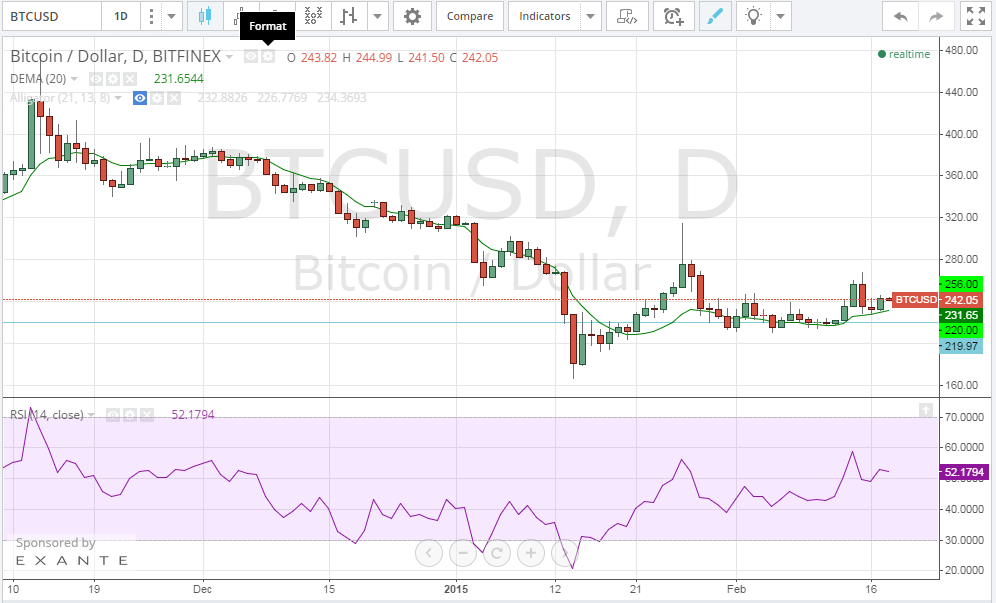Open the chart properties gear icon
The width and height of the screenshot is (996, 603).
tap(412, 16)
